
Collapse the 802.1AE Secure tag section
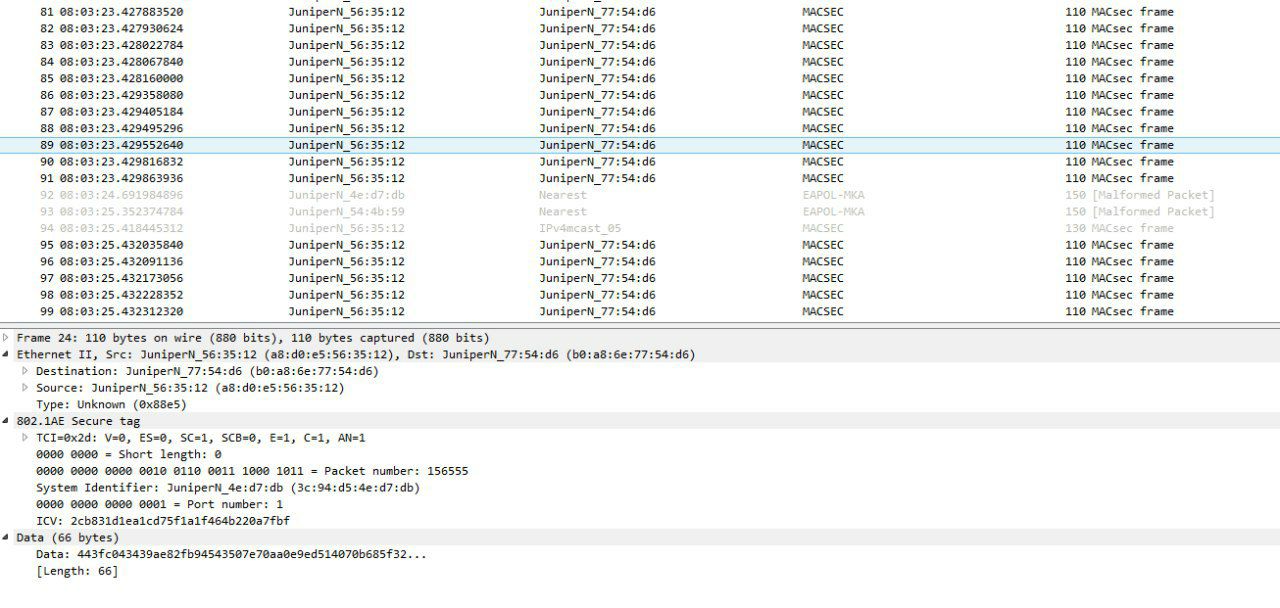click(6, 421)
